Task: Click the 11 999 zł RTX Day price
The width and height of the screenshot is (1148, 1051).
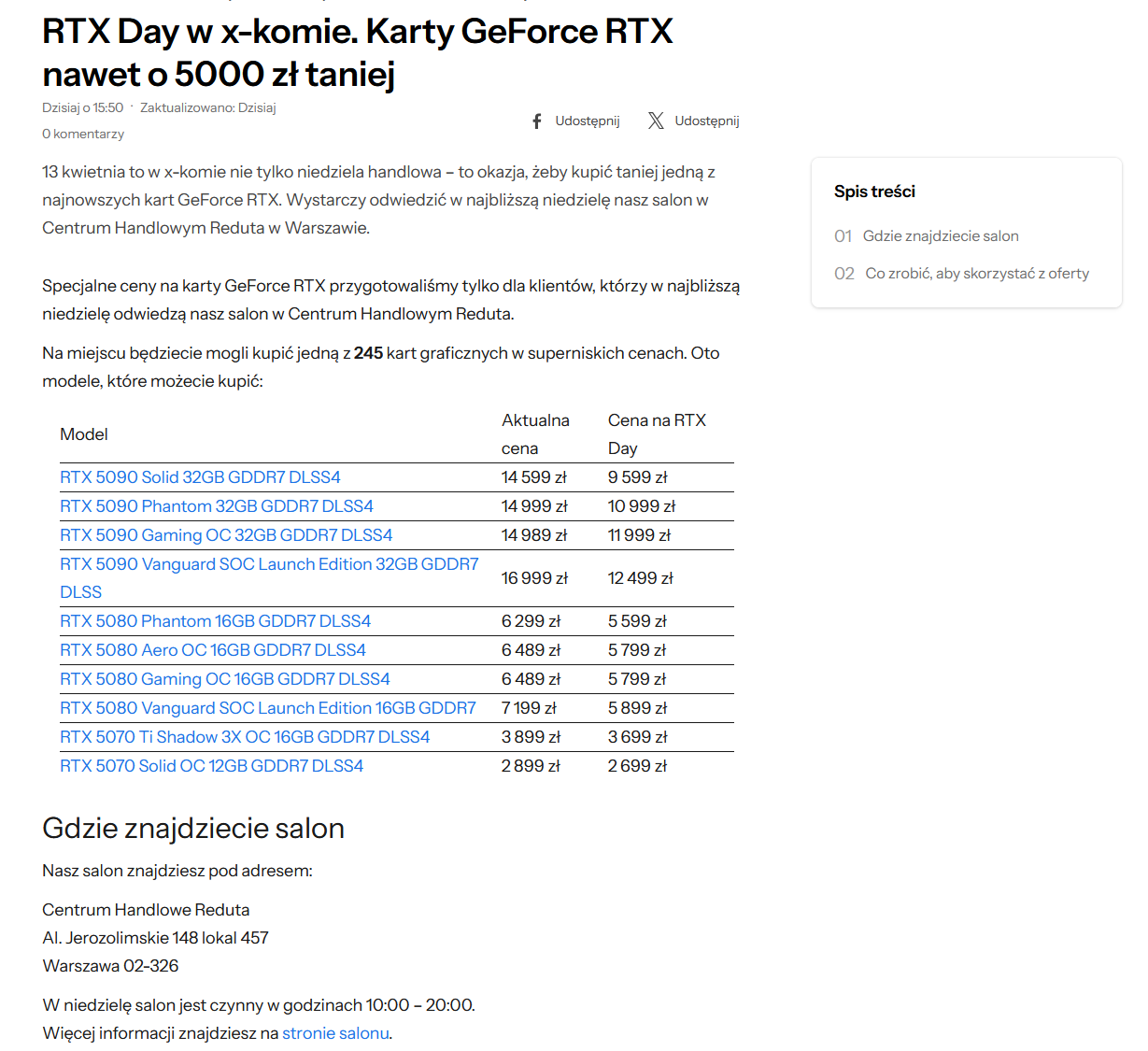Action: point(640,535)
